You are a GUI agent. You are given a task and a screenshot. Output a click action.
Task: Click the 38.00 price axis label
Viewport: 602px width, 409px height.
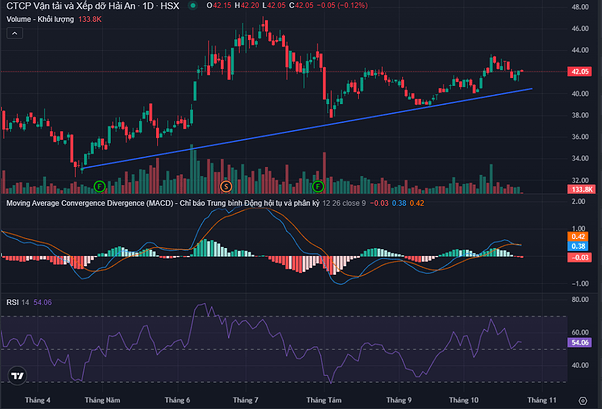tap(580, 115)
